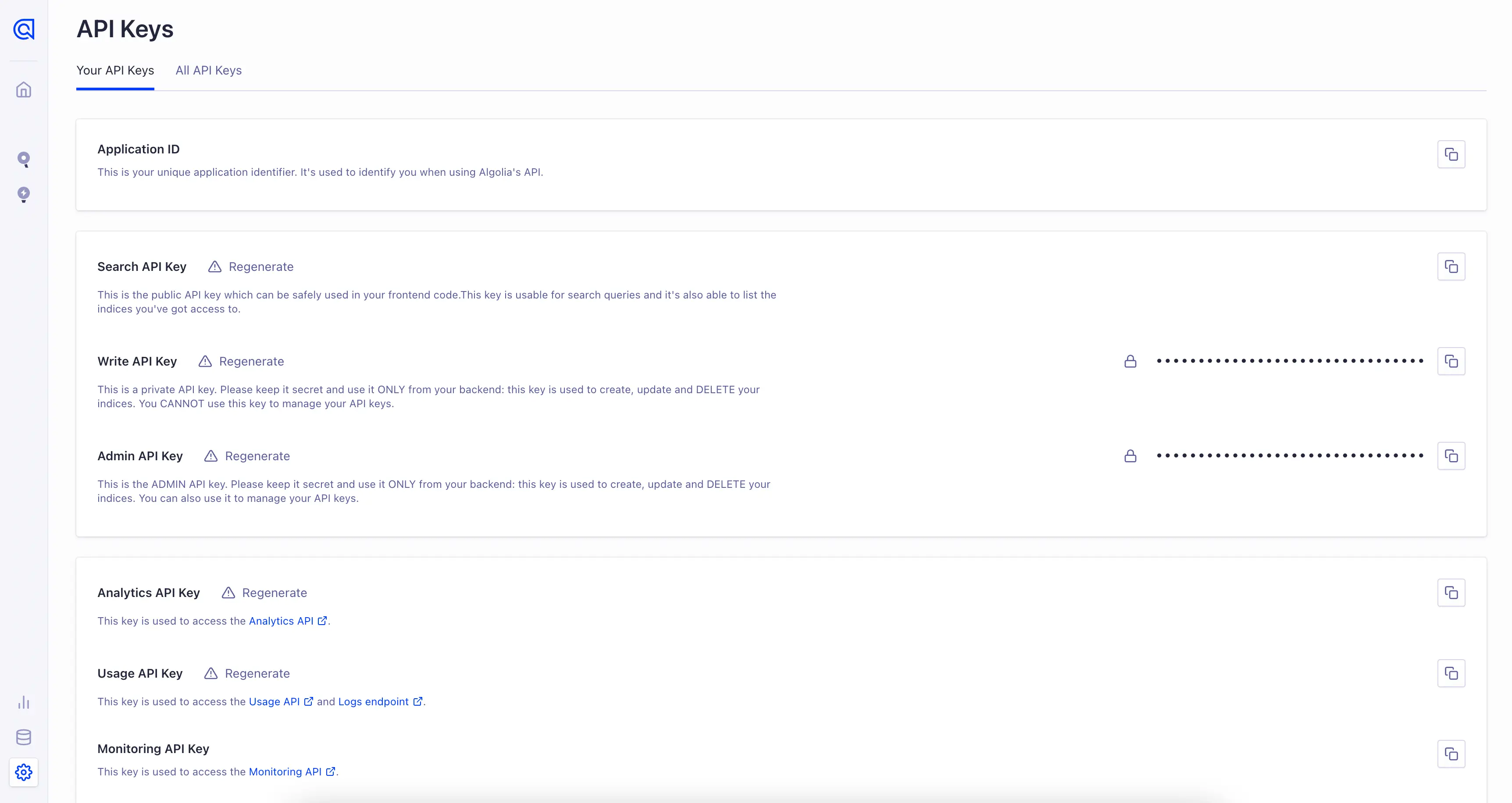Click warning icon beside Usage API Key
The width and height of the screenshot is (1512, 803).
(211, 673)
